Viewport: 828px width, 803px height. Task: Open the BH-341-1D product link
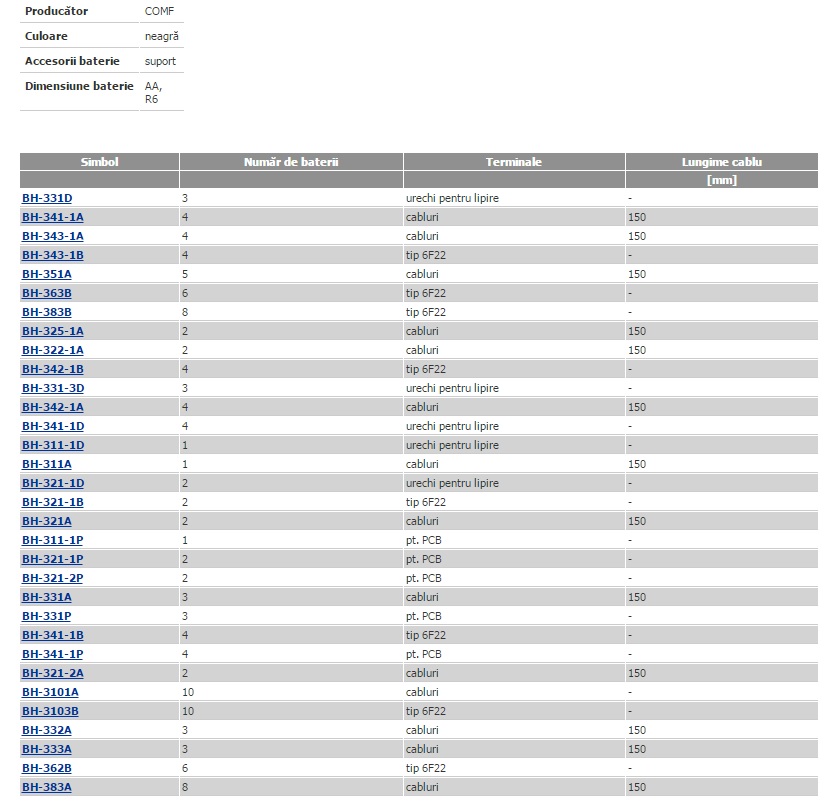(x=53, y=426)
